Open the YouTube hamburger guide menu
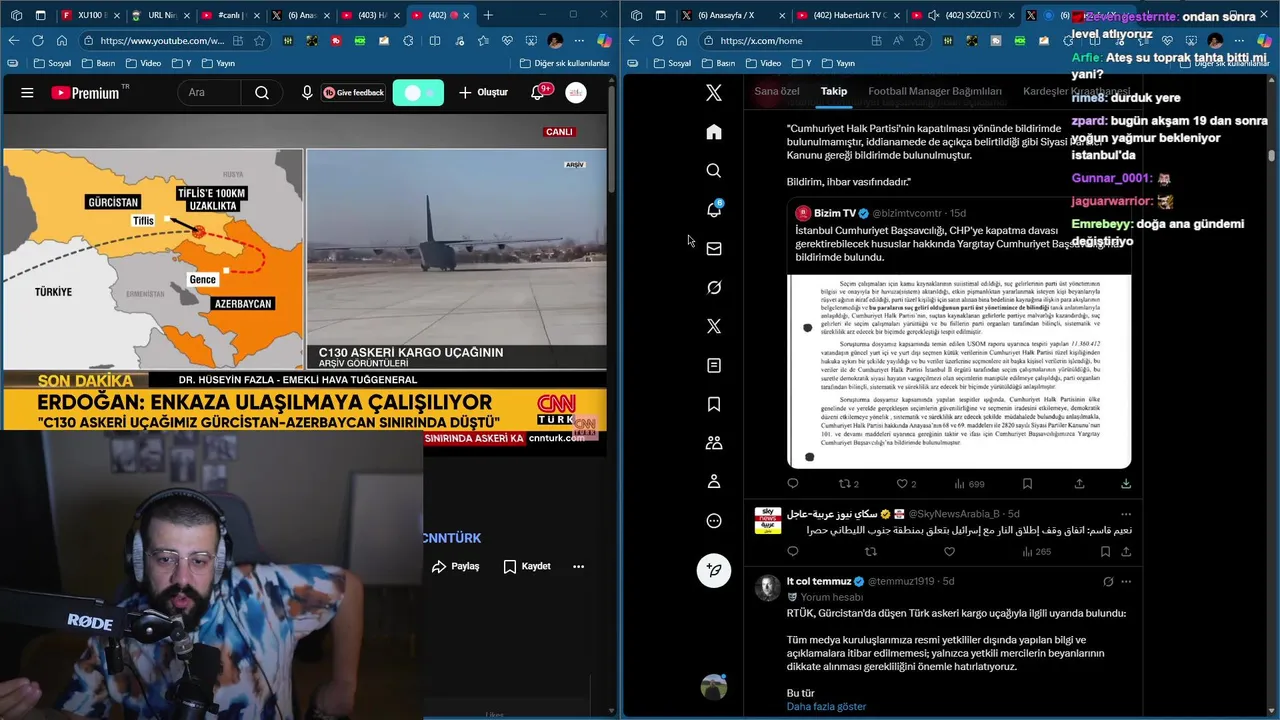Viewport: 1280px width, 720px height. pos(27,93)
